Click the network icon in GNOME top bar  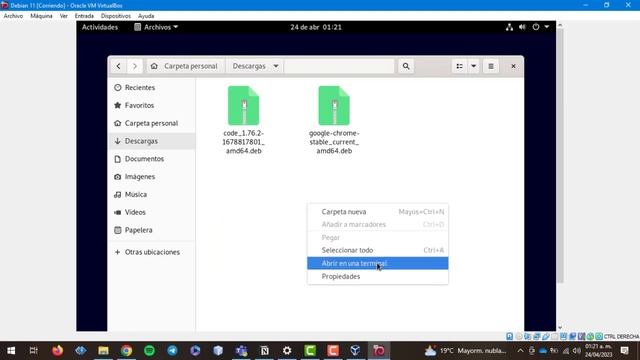coord(509,27)
